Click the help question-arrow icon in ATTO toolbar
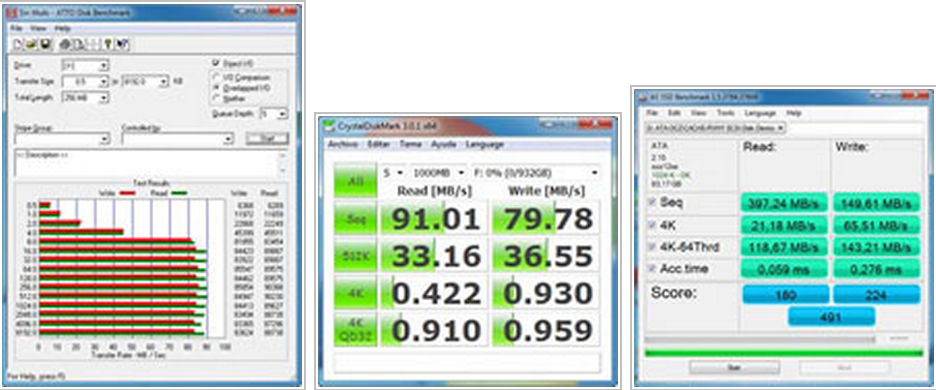This screenshot has height=390, width=936. point(122,44)
